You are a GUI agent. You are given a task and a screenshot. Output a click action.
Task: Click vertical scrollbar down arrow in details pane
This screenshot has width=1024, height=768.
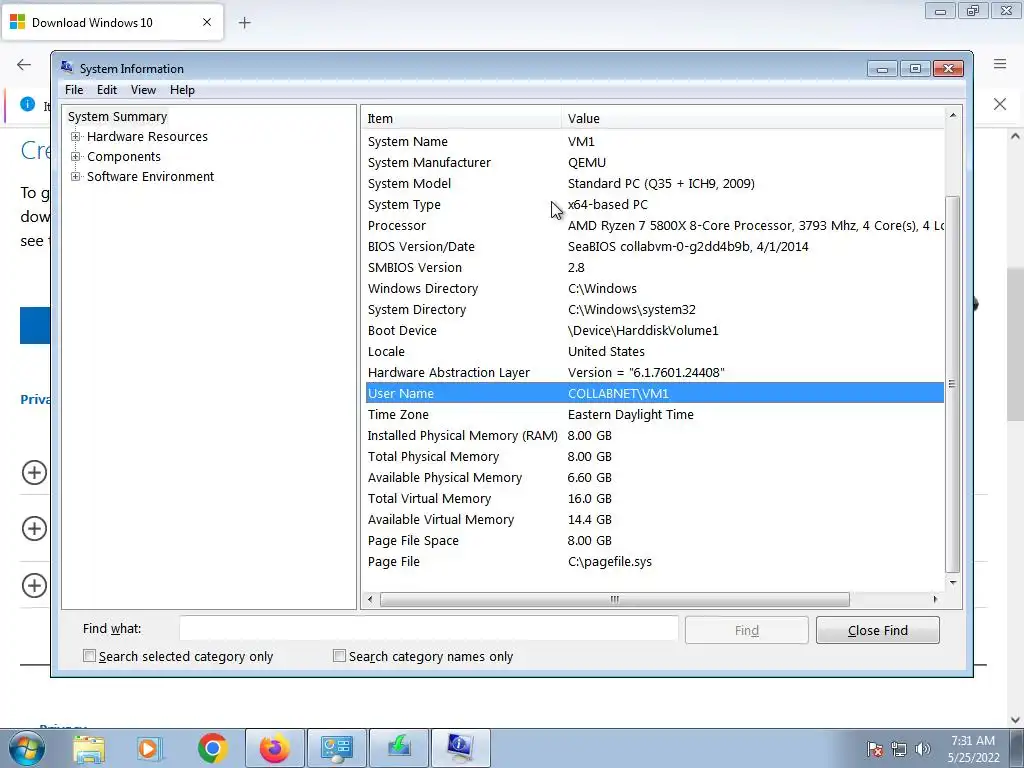(953, 583)
